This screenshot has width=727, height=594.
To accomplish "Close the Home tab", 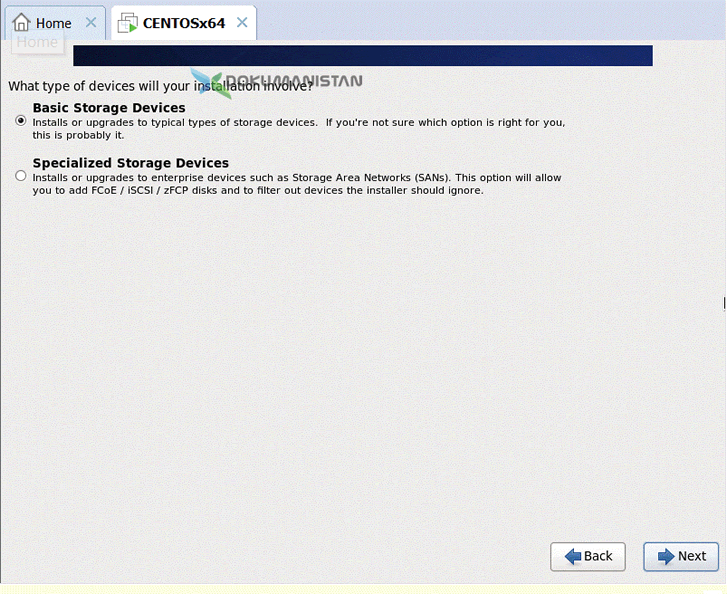I will click(91, 22).
